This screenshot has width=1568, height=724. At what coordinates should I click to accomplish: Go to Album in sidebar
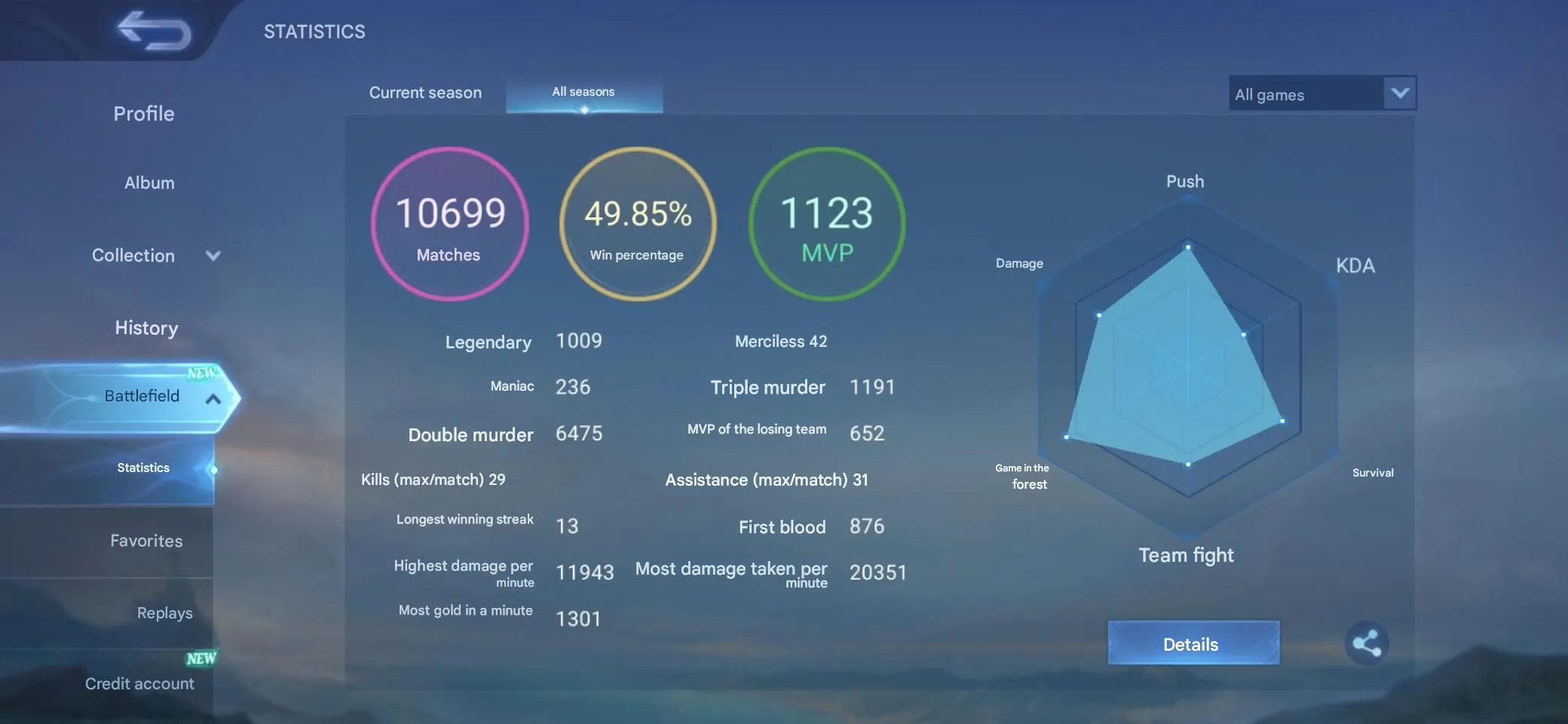pos(149,183)
